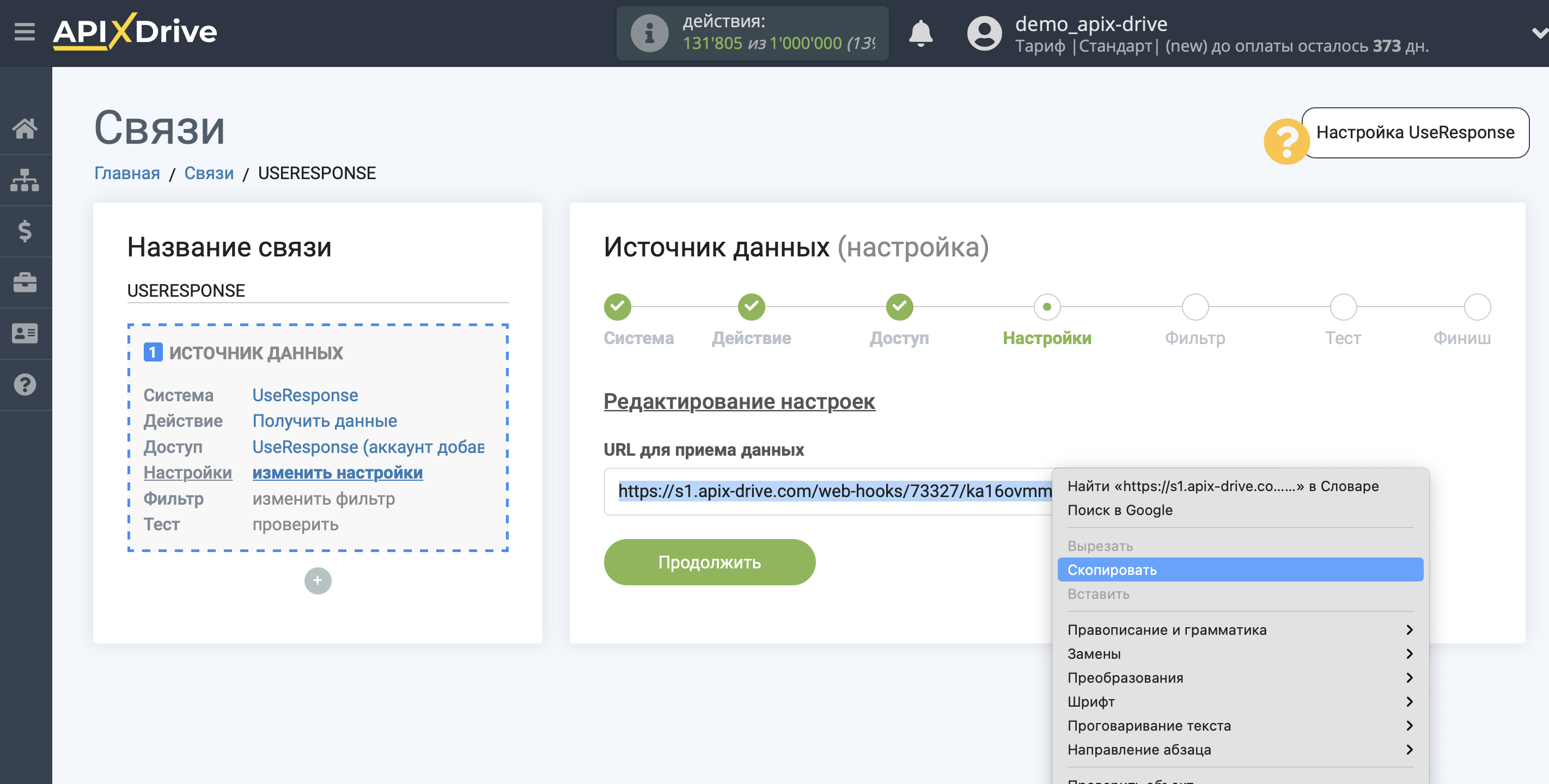Image resolution: width=1549 pixels, height=784 pixels.
Task: Expand Проговаривание текста submenu
Action: coord(1240,726)
